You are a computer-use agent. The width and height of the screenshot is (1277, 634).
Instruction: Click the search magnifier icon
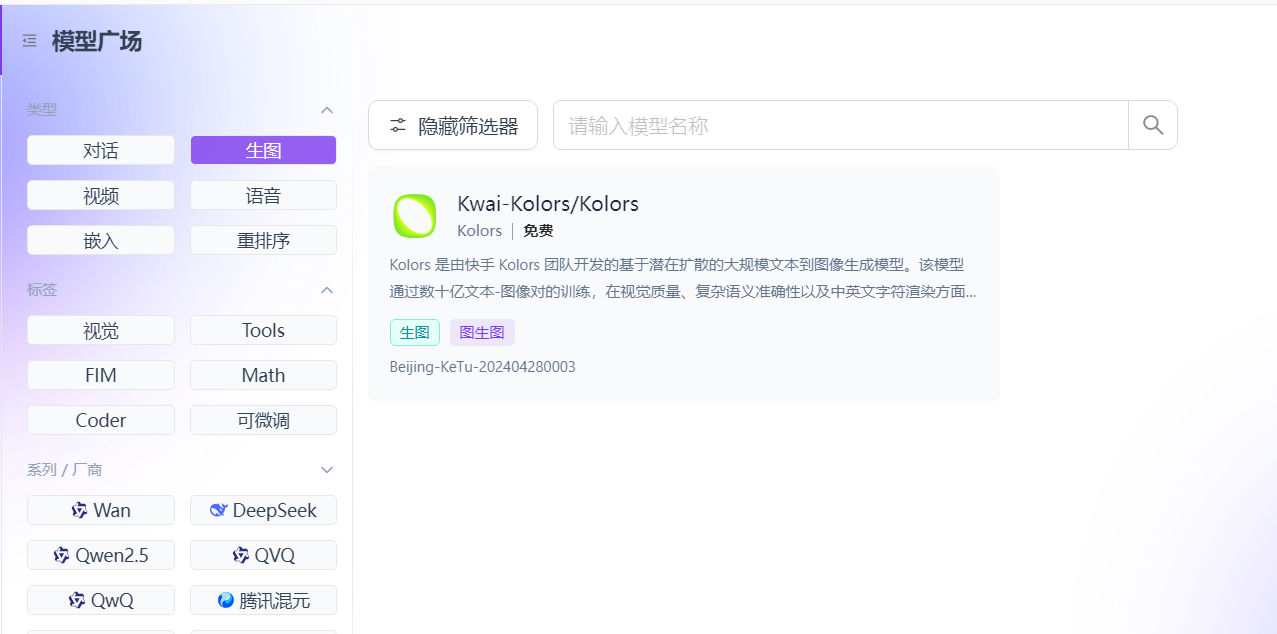(x=1153, y=125)
